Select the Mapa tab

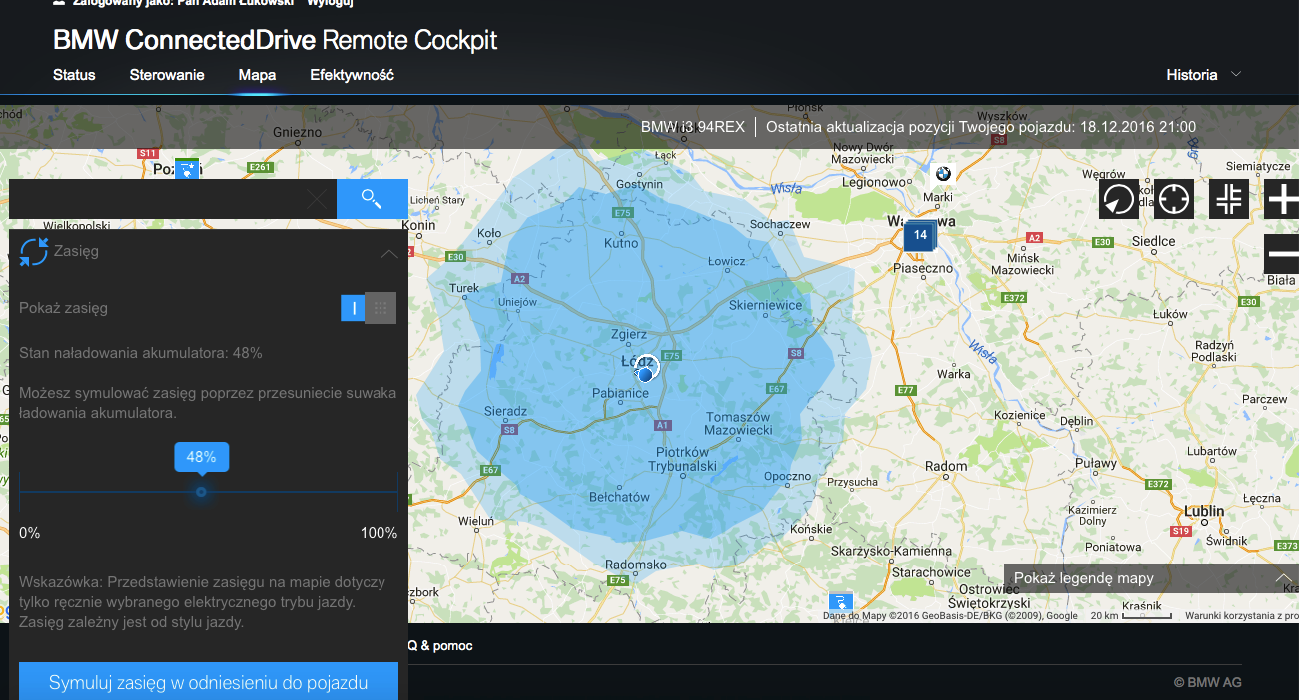coord(257,75)
